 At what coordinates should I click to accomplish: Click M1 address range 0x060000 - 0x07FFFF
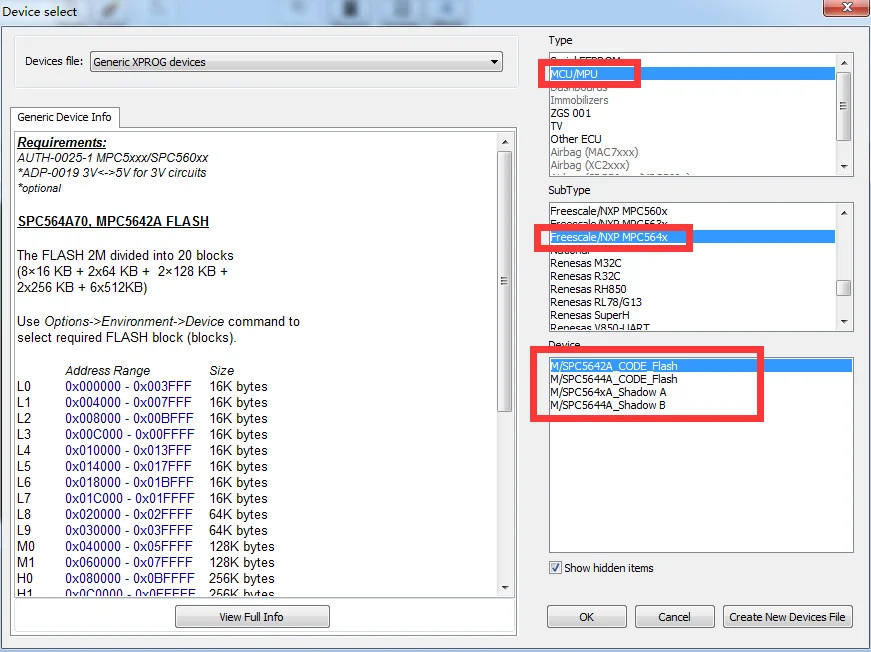click(x=129, y=563)
